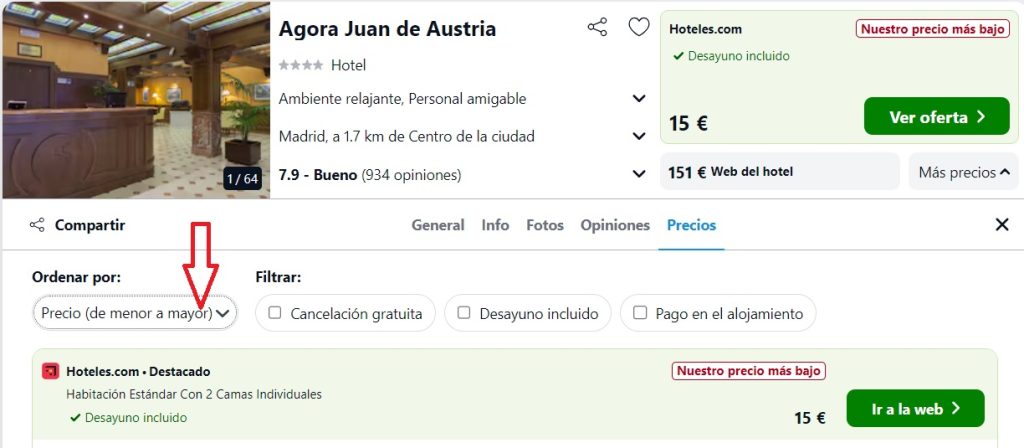This screenshot has height=448, width=1024.
Task: Save hotel with the heart icon
Action: (639, 27)
